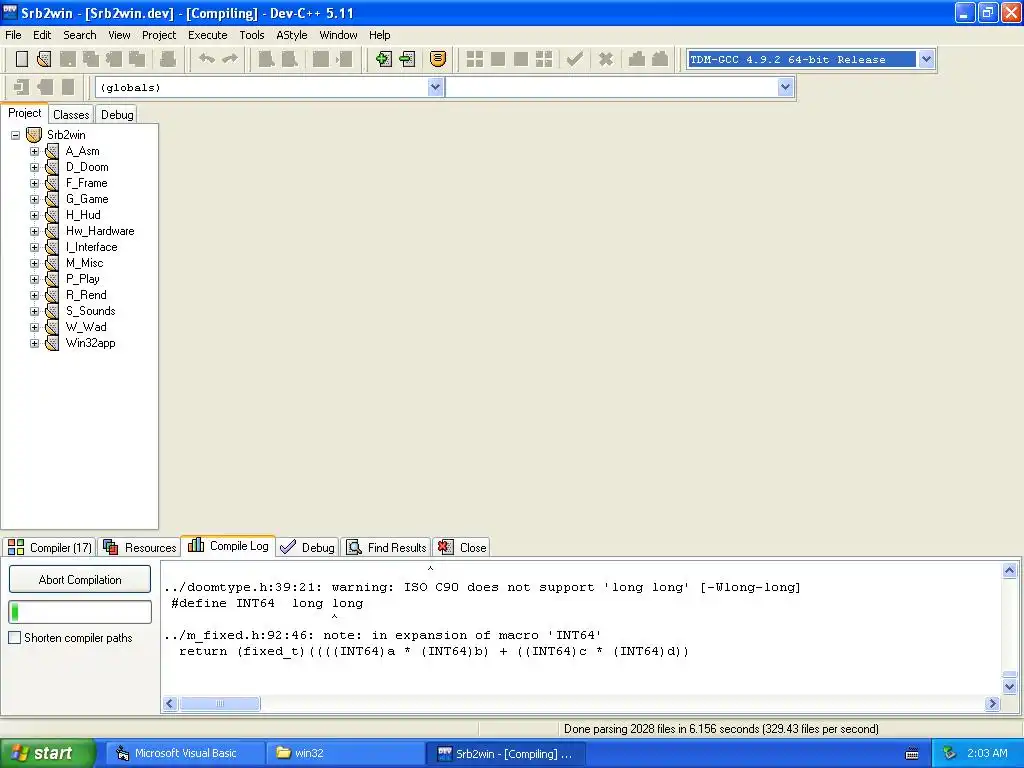
Task: Open the TDM-GCC compiler set dropdown
Action: point(926,59)
